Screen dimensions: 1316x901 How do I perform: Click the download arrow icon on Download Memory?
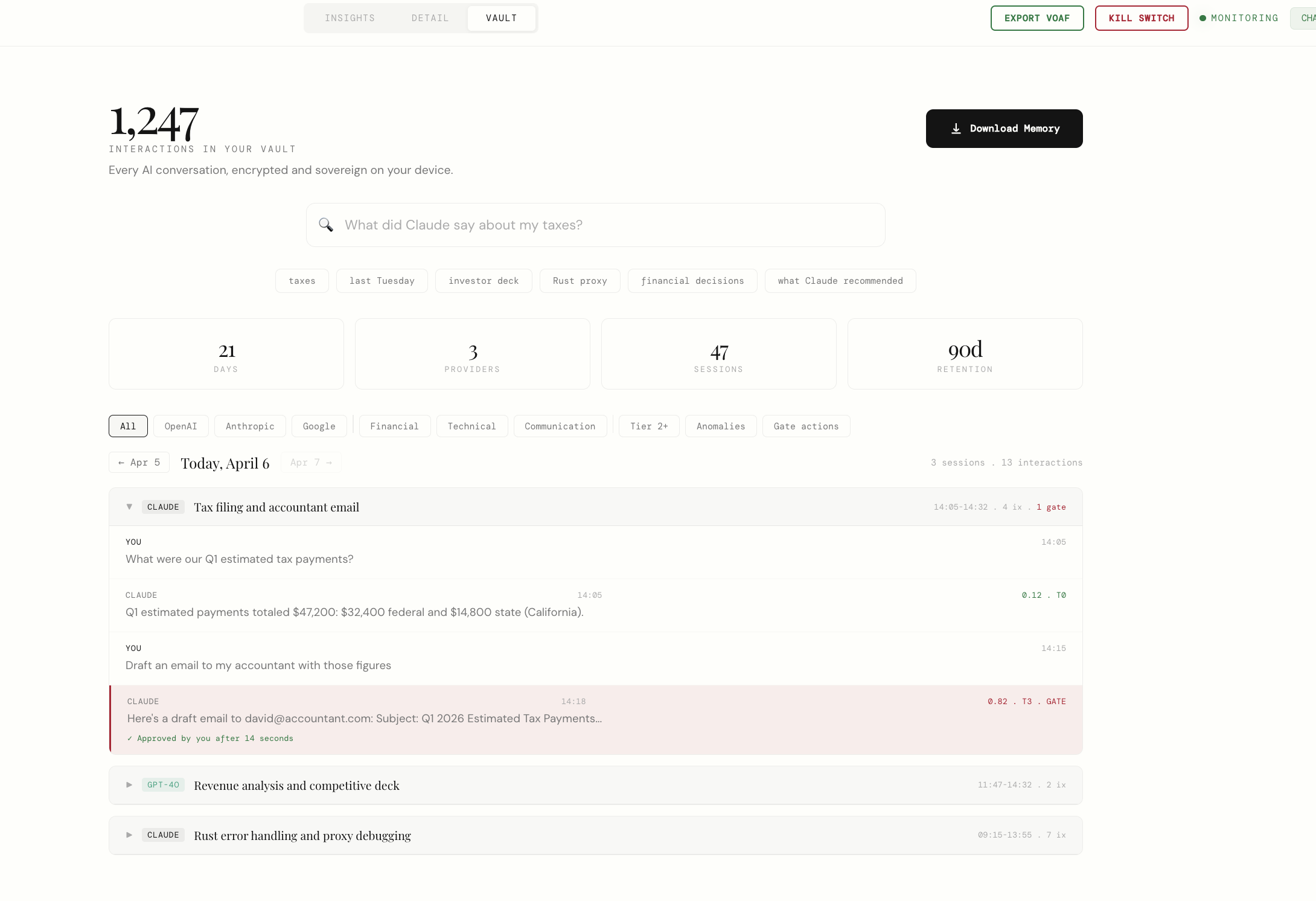coord(956,129)
